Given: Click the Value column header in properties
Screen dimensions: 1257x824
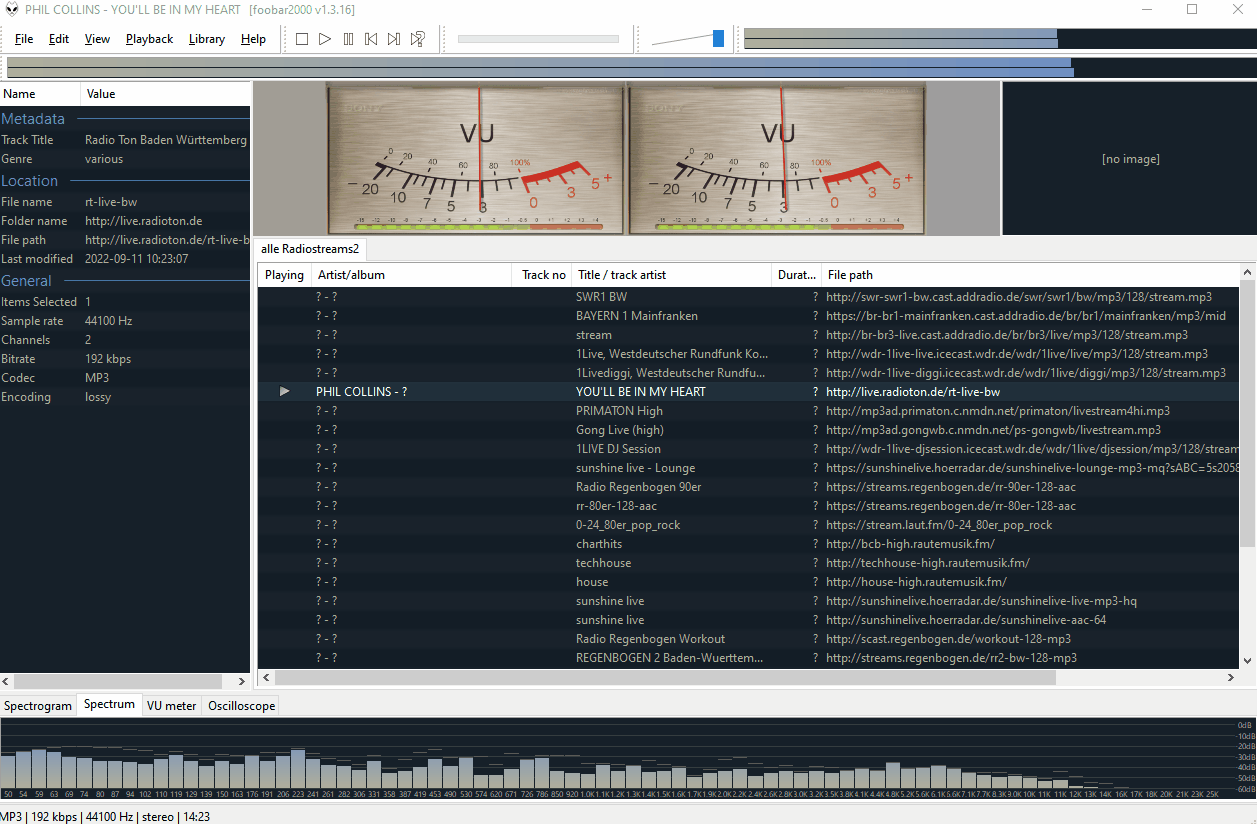Looking at the screenshot, I should (x=165, y=94).
